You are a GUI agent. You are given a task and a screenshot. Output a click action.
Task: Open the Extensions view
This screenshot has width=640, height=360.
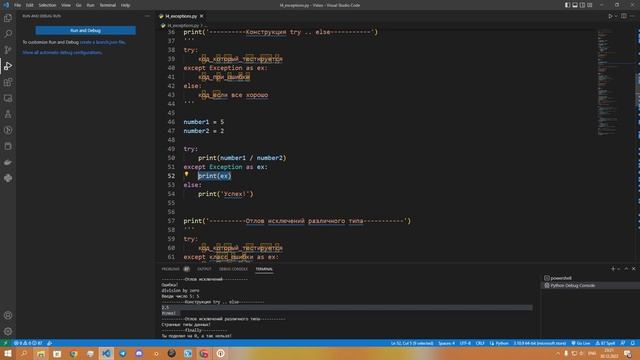pos(8,82)
